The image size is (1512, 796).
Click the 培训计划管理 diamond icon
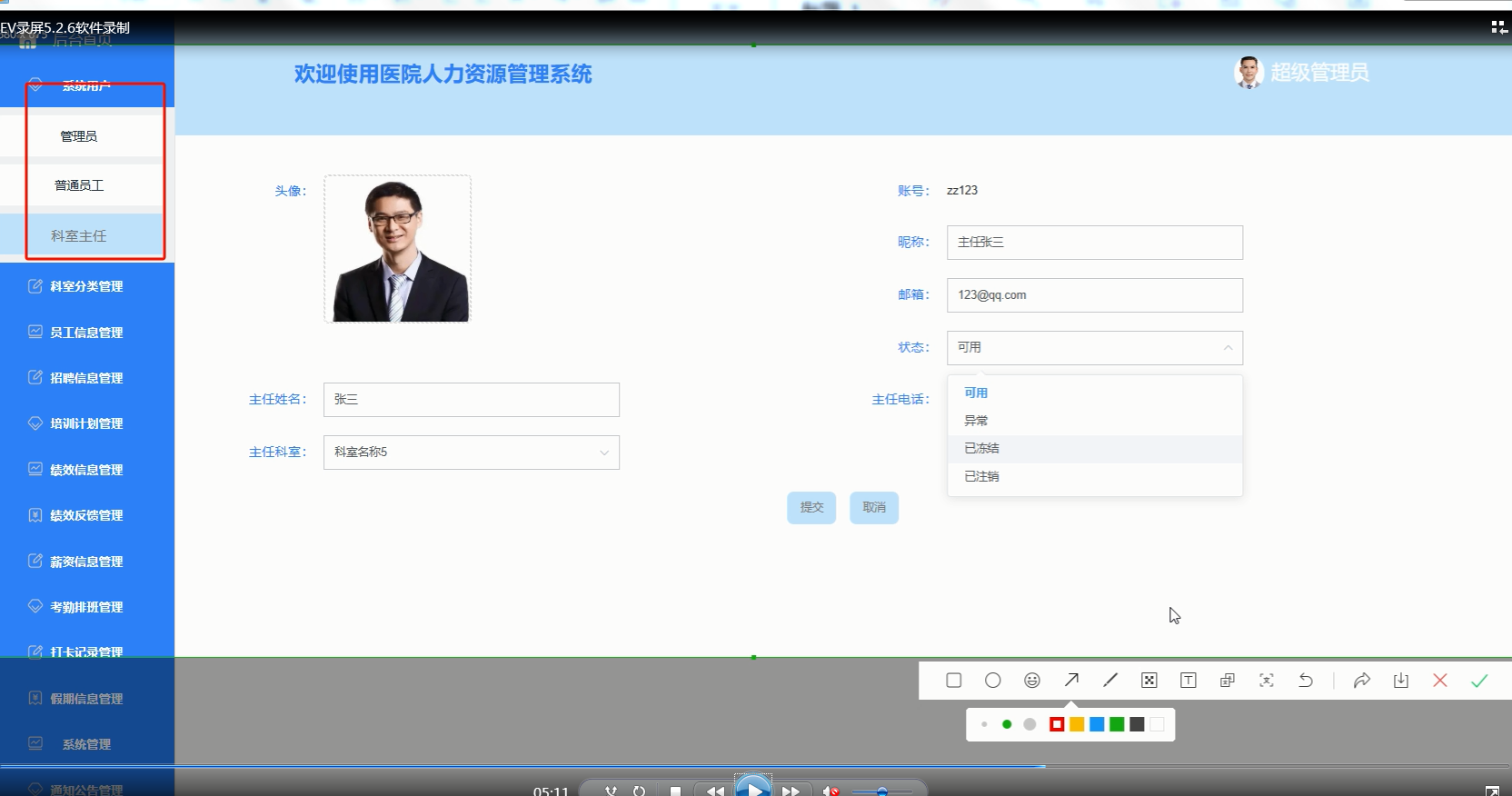point(35,423)
